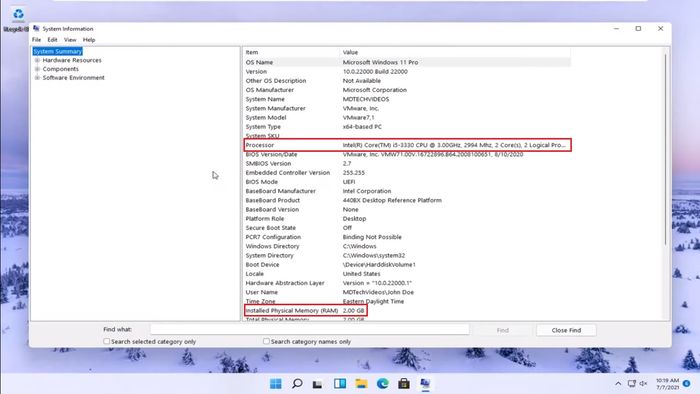Viewport: 700px width, 394px height.
Task: Click the value Microsoft Corporation
Action: coord(375,90)
